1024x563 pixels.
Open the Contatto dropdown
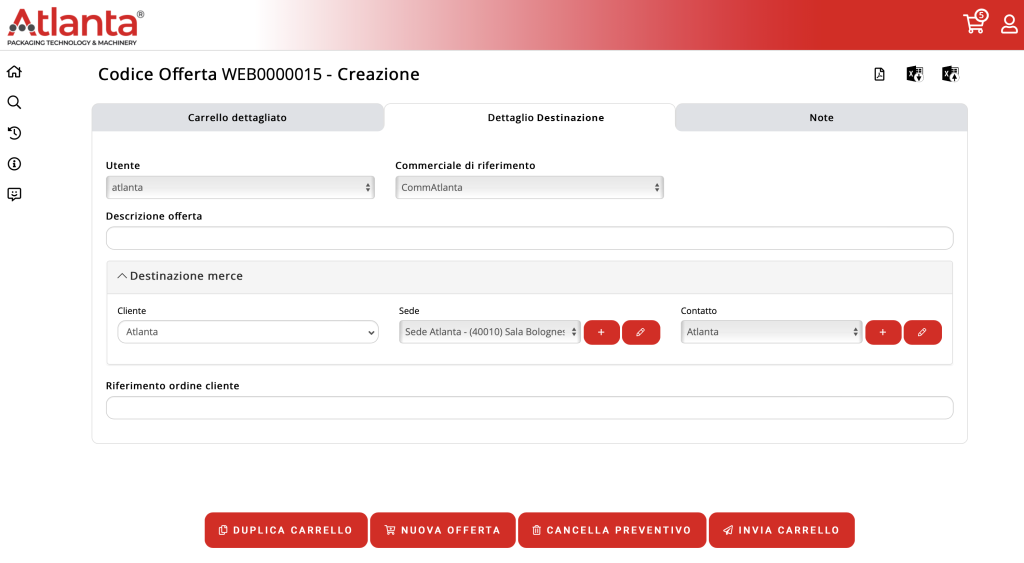[771, 332]
